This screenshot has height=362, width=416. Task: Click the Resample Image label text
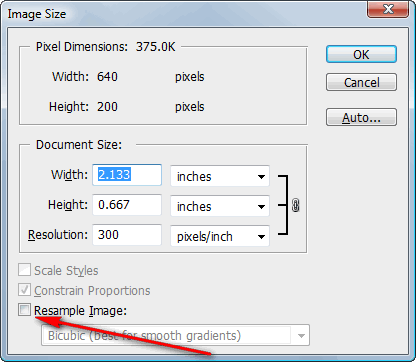[x=81, y=311]
